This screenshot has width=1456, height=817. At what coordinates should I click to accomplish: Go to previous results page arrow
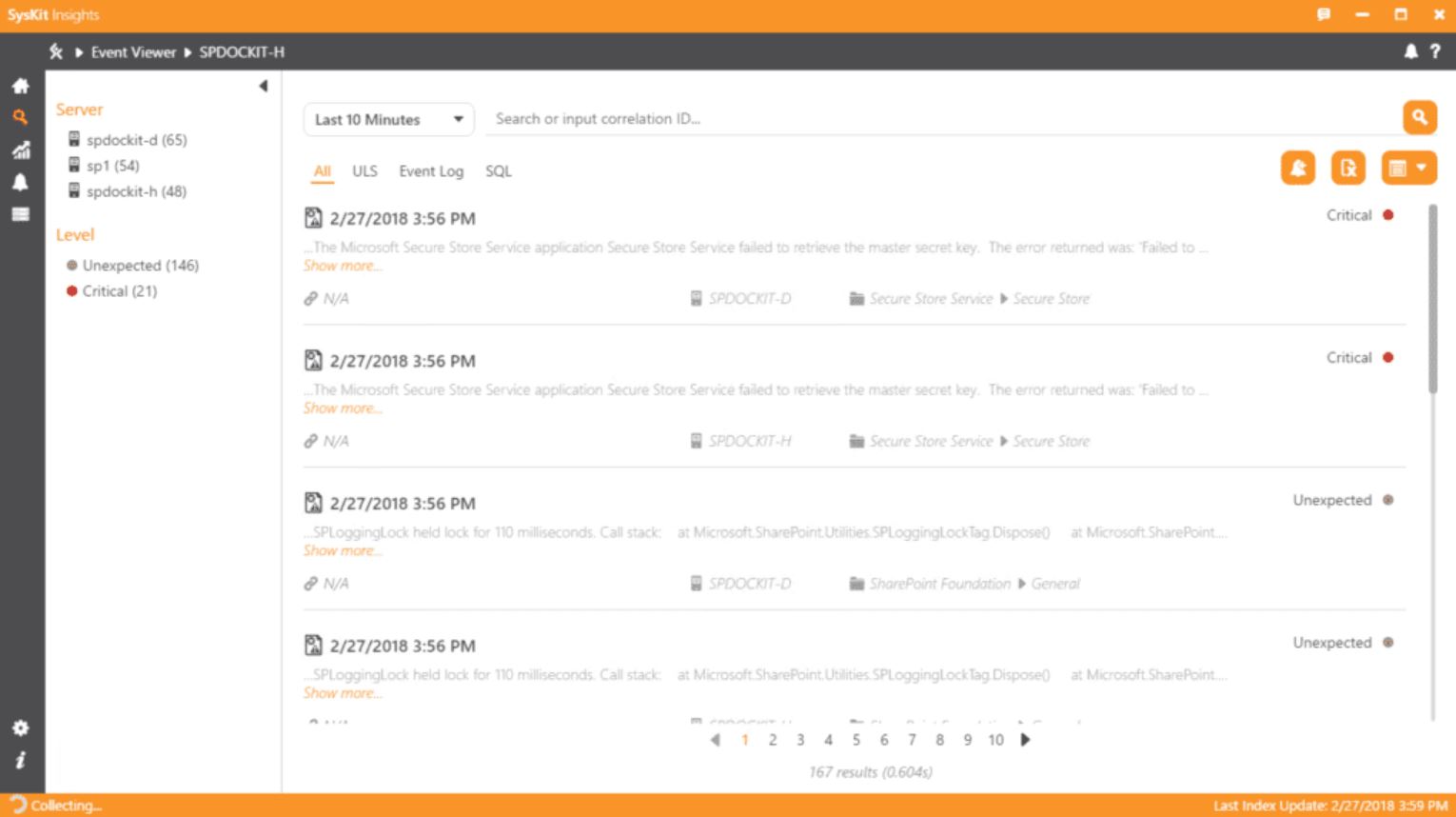click(716, 740)
